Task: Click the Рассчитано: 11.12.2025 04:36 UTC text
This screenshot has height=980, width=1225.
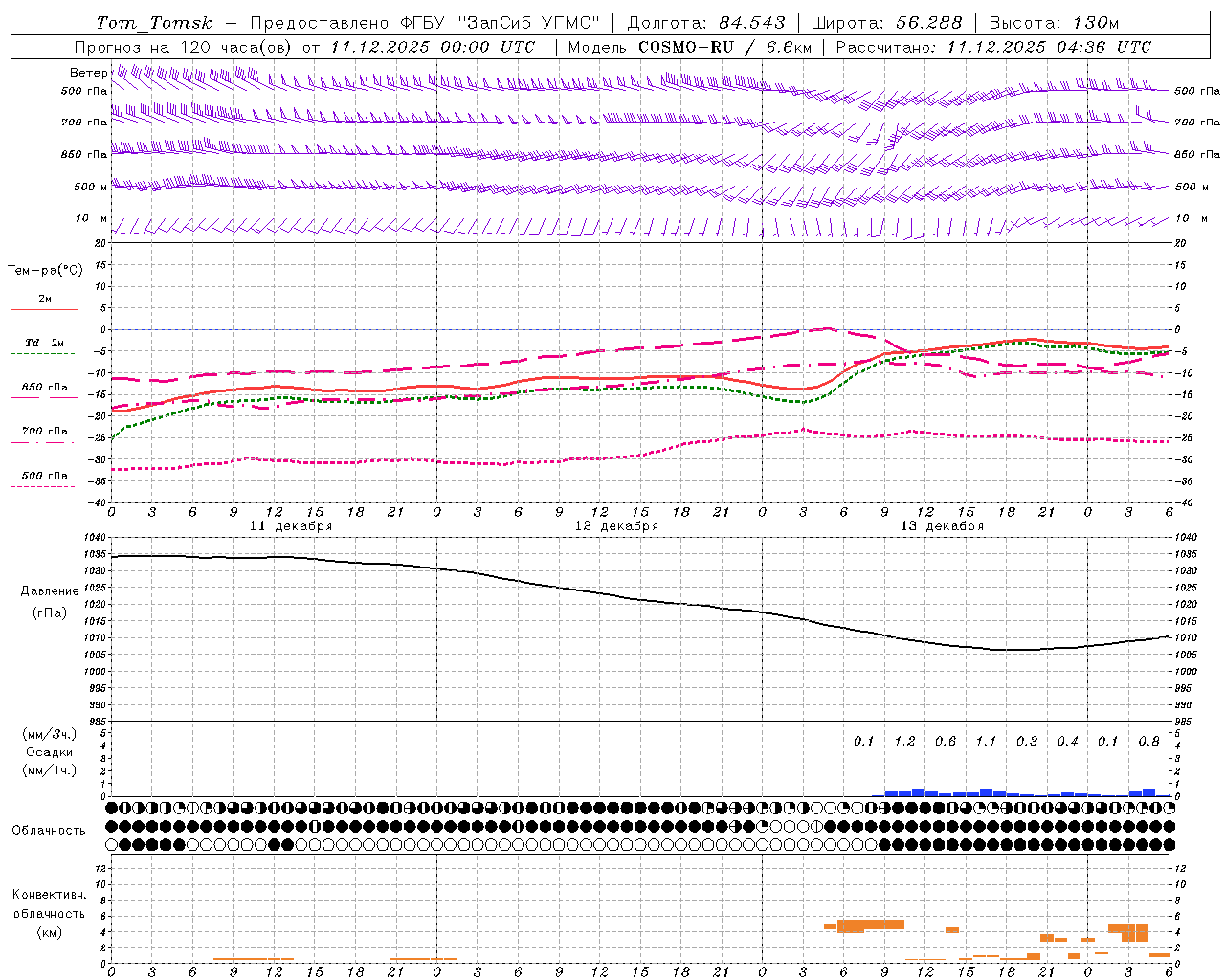Action: click(x=993, y=47)
